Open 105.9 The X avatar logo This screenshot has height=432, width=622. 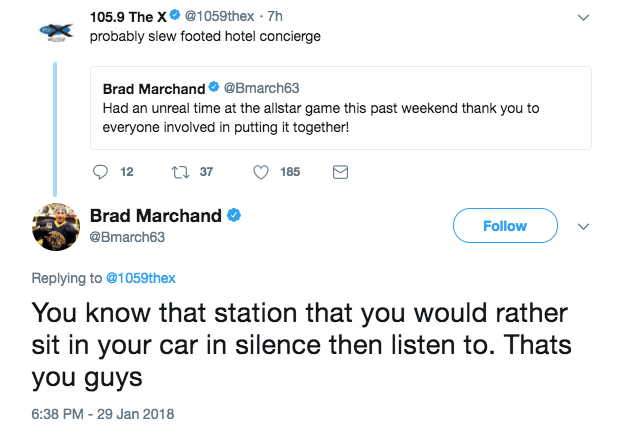tap(56, 31)
